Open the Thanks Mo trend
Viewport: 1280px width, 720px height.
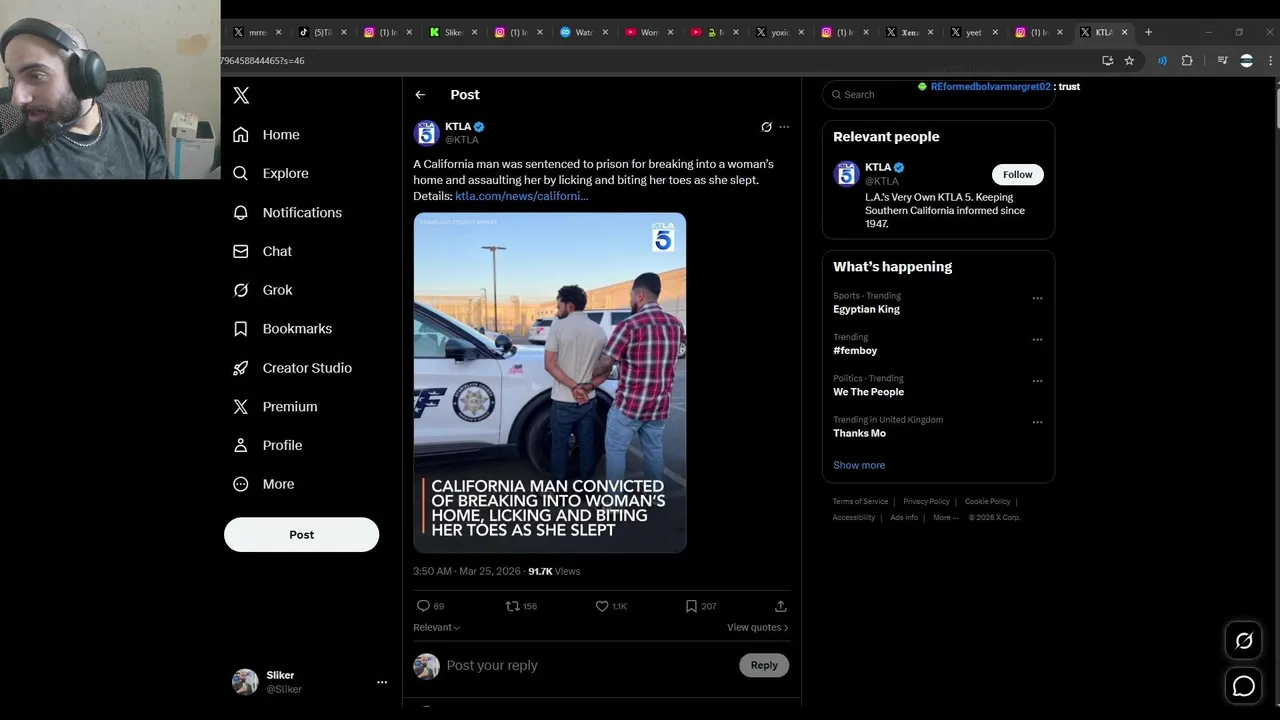(x=859, y=433)
